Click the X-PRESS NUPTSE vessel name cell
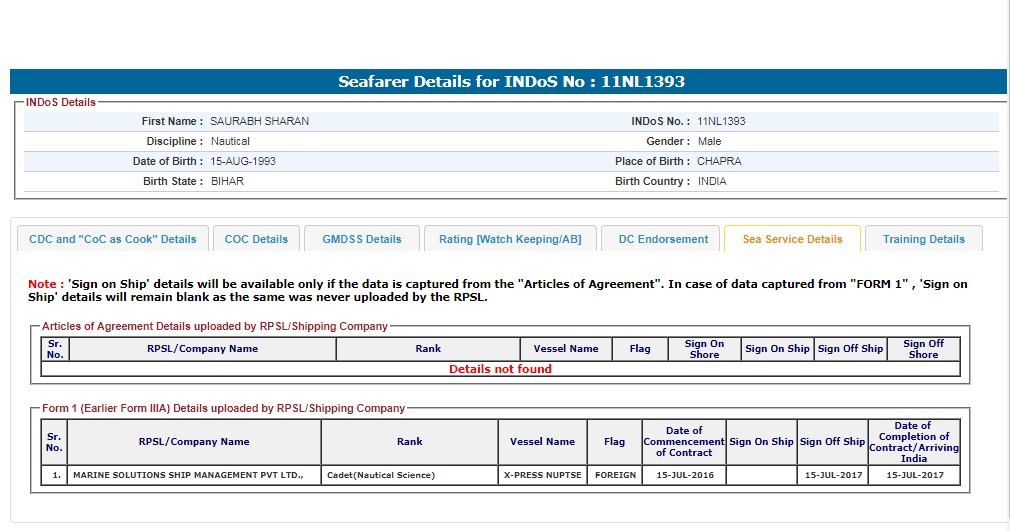This screenshot has height=531, width=1010. click(x=542, y=475)
